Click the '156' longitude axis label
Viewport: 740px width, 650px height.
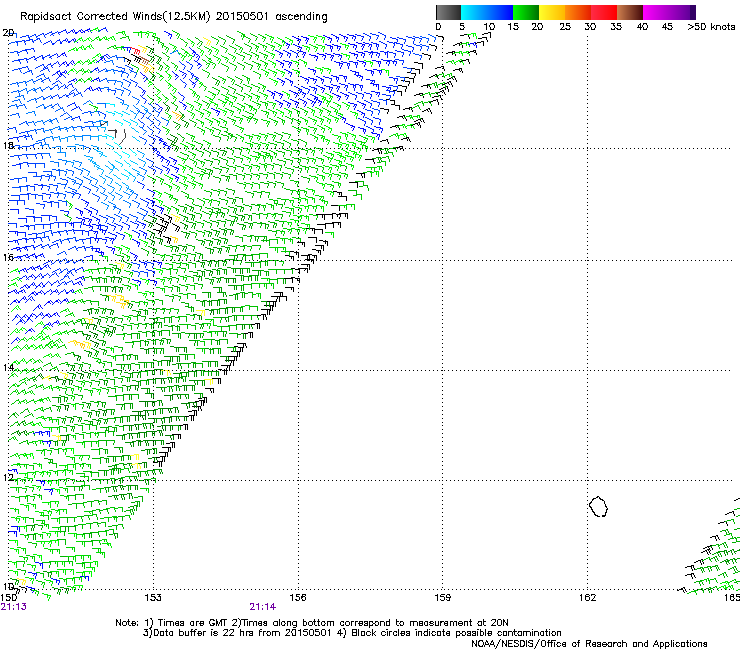coord(298,598)
